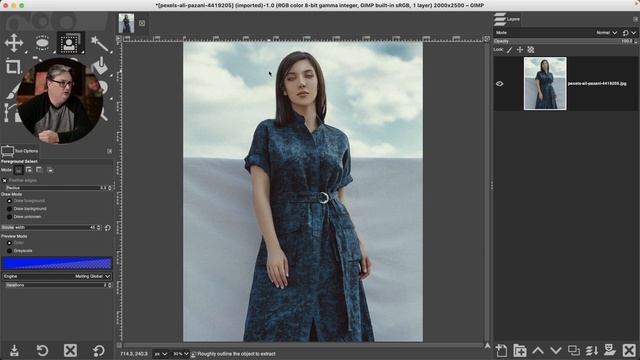Lock layer position and size

coord(520,50)
